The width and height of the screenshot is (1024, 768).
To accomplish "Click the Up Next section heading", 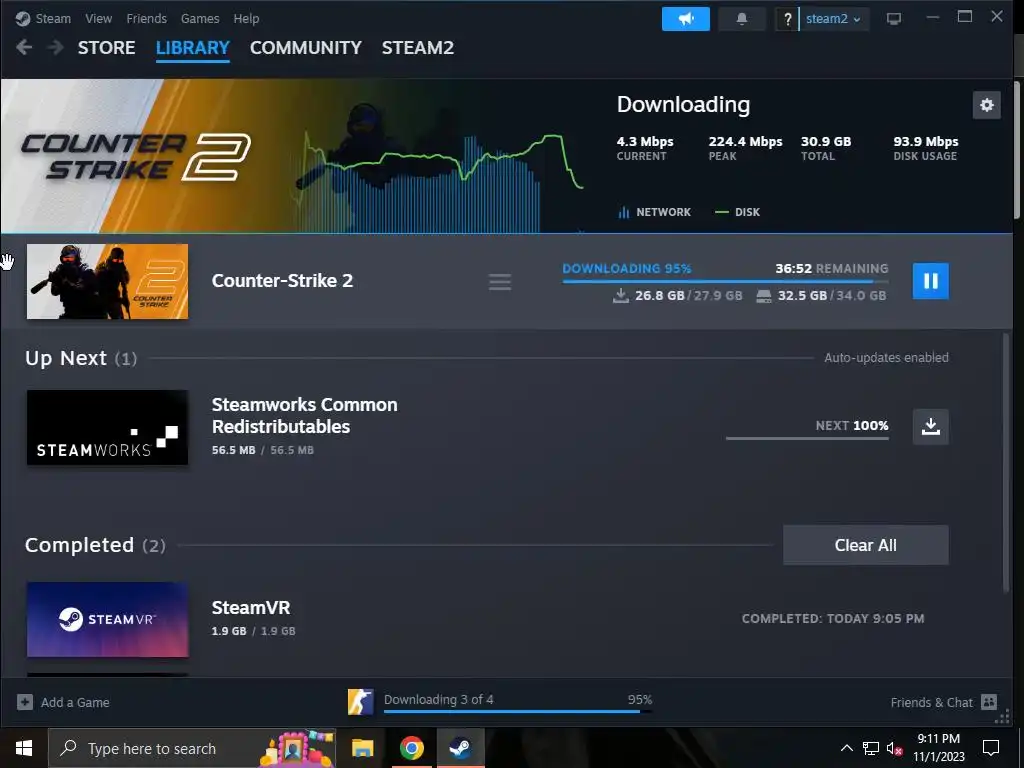I will click(81, 358).
